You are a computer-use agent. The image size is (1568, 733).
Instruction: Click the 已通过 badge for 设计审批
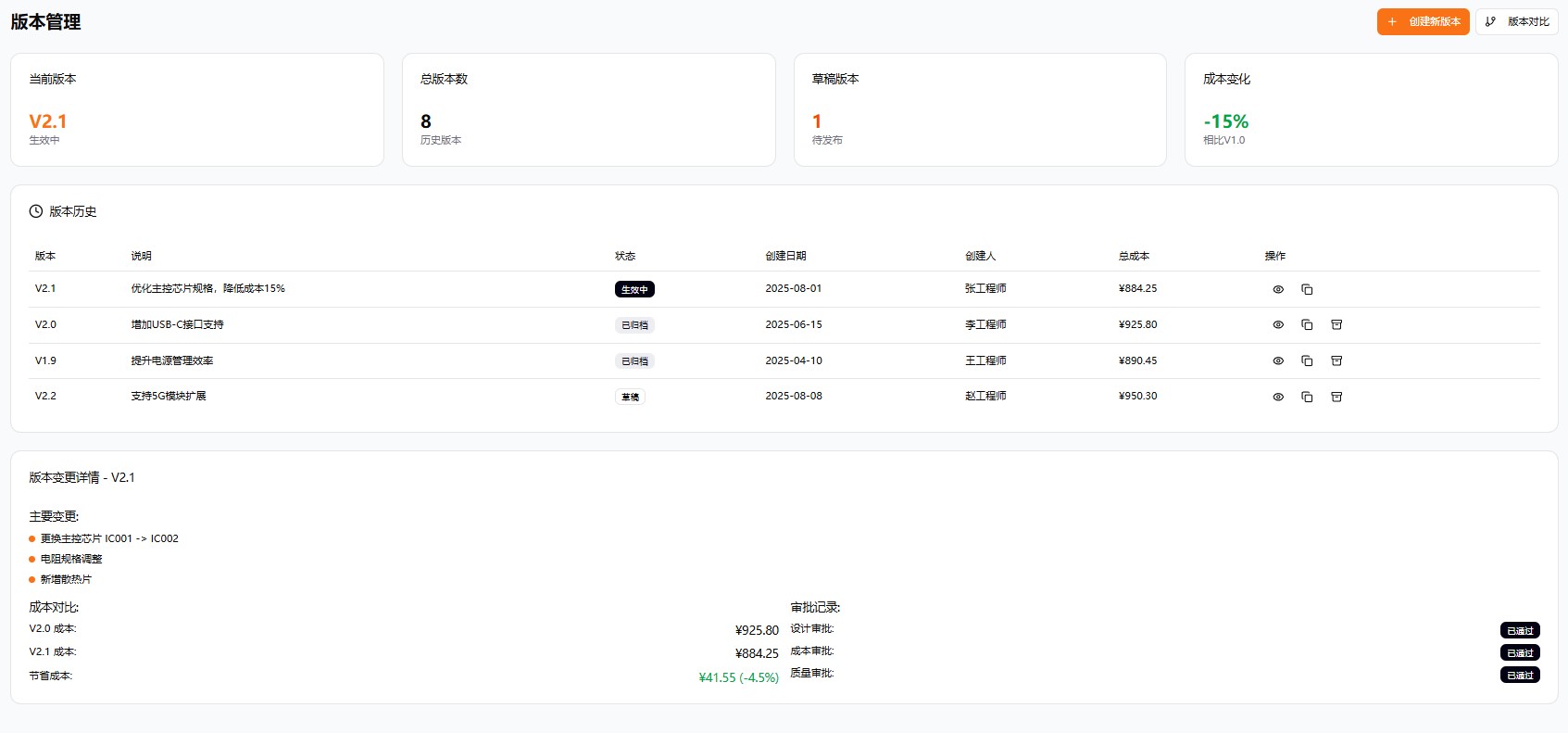(1519, 630)
